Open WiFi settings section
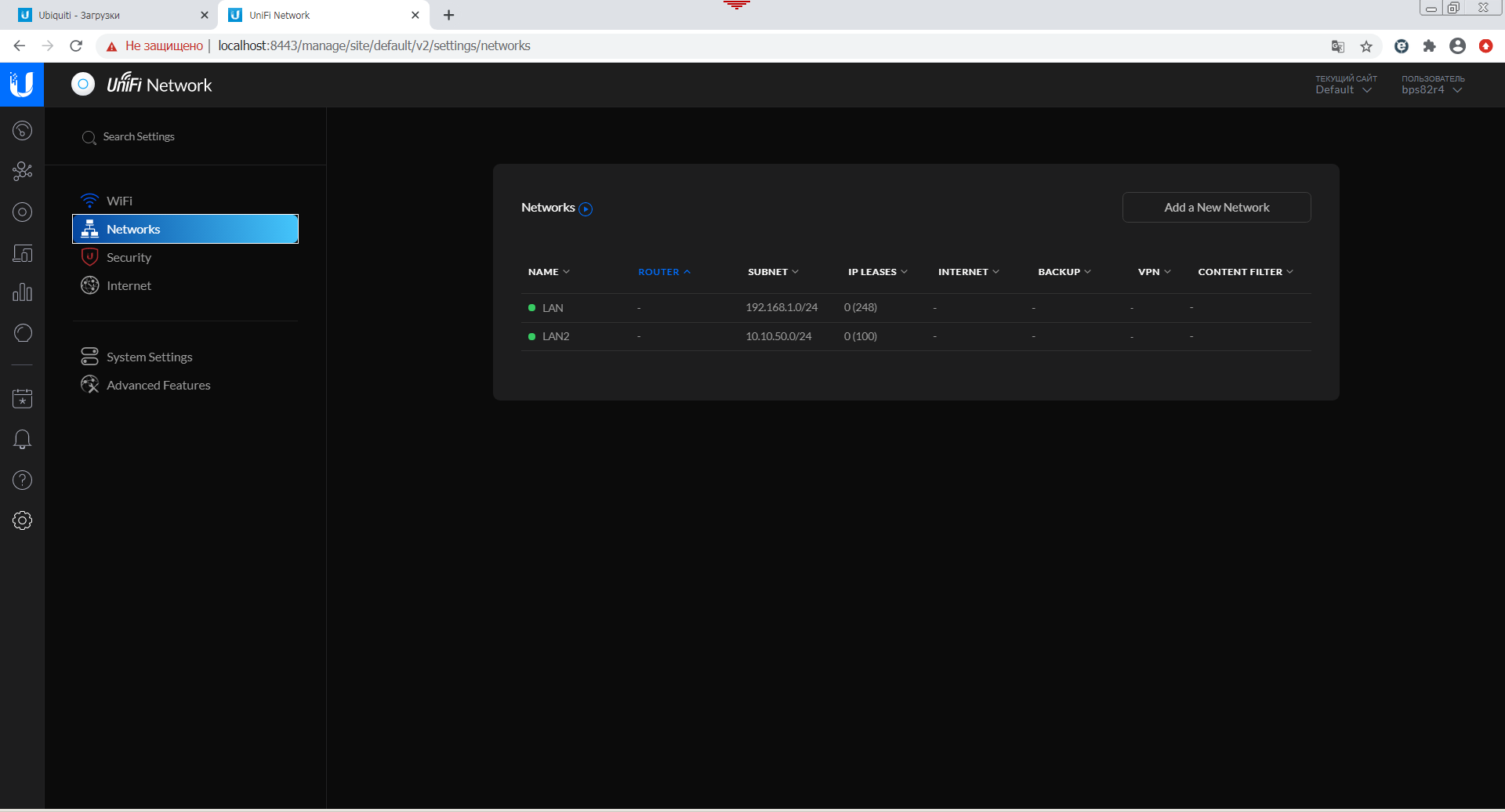This screenshot has height=812, width=1505. click(x=185, y=201)
